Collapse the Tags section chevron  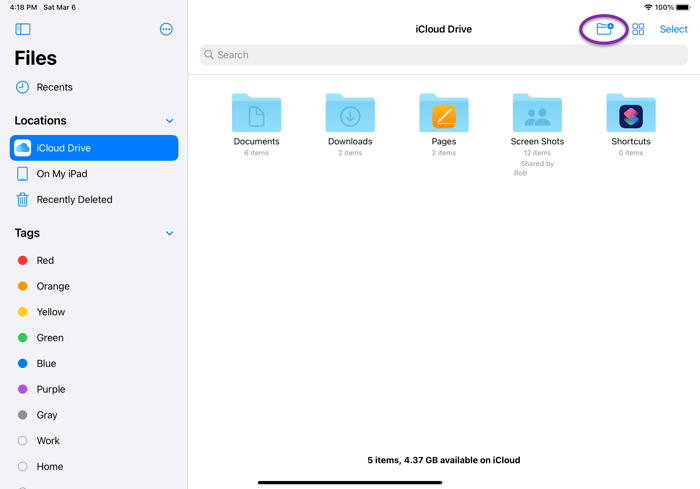(x=169, y=233)
